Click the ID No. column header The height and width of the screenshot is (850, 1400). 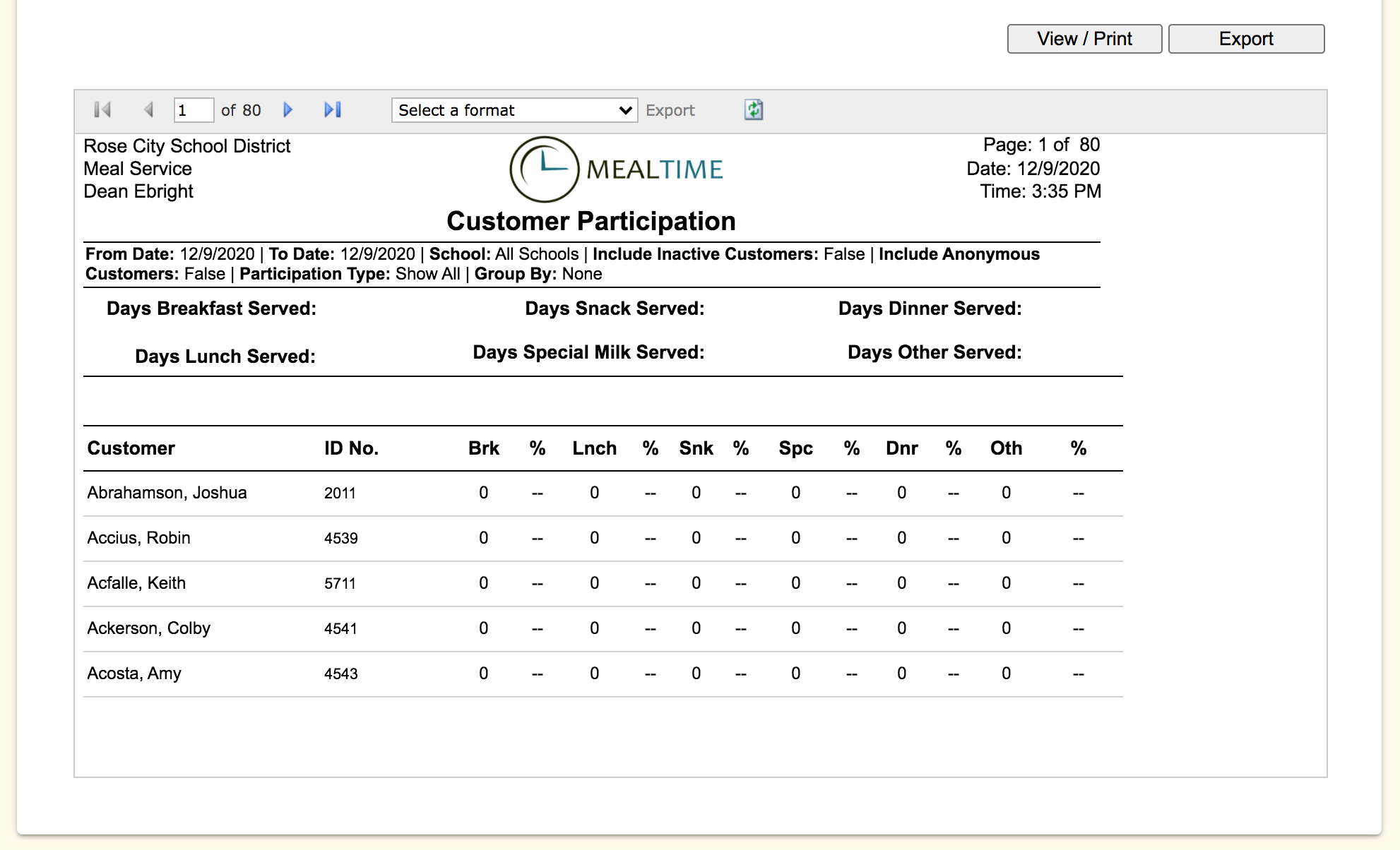351,448
